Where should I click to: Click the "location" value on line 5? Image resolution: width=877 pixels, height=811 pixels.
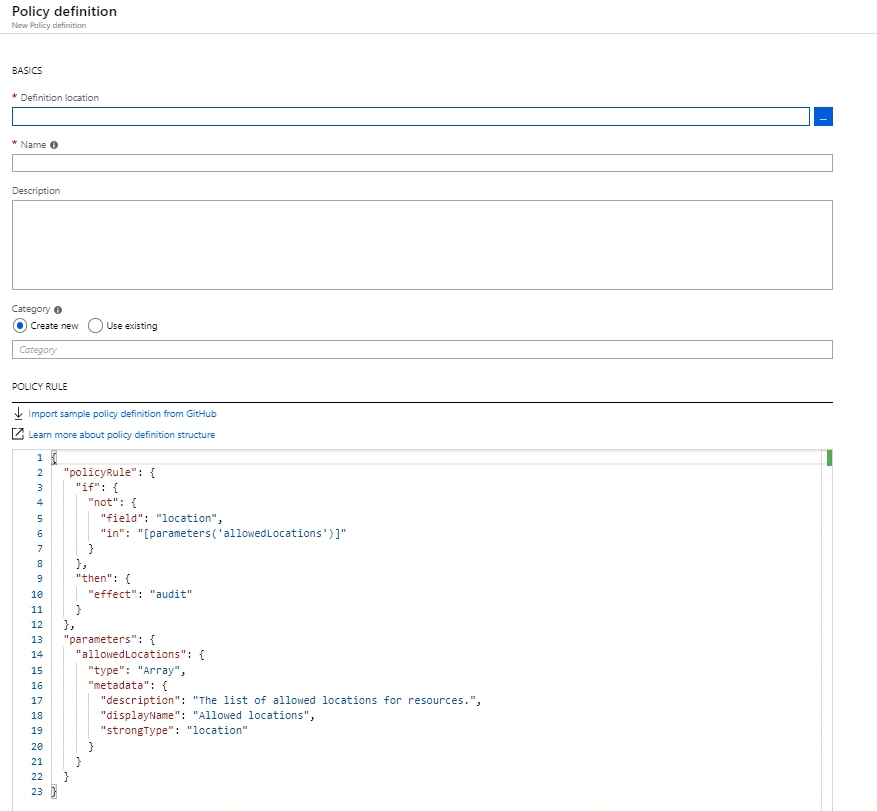186,518
